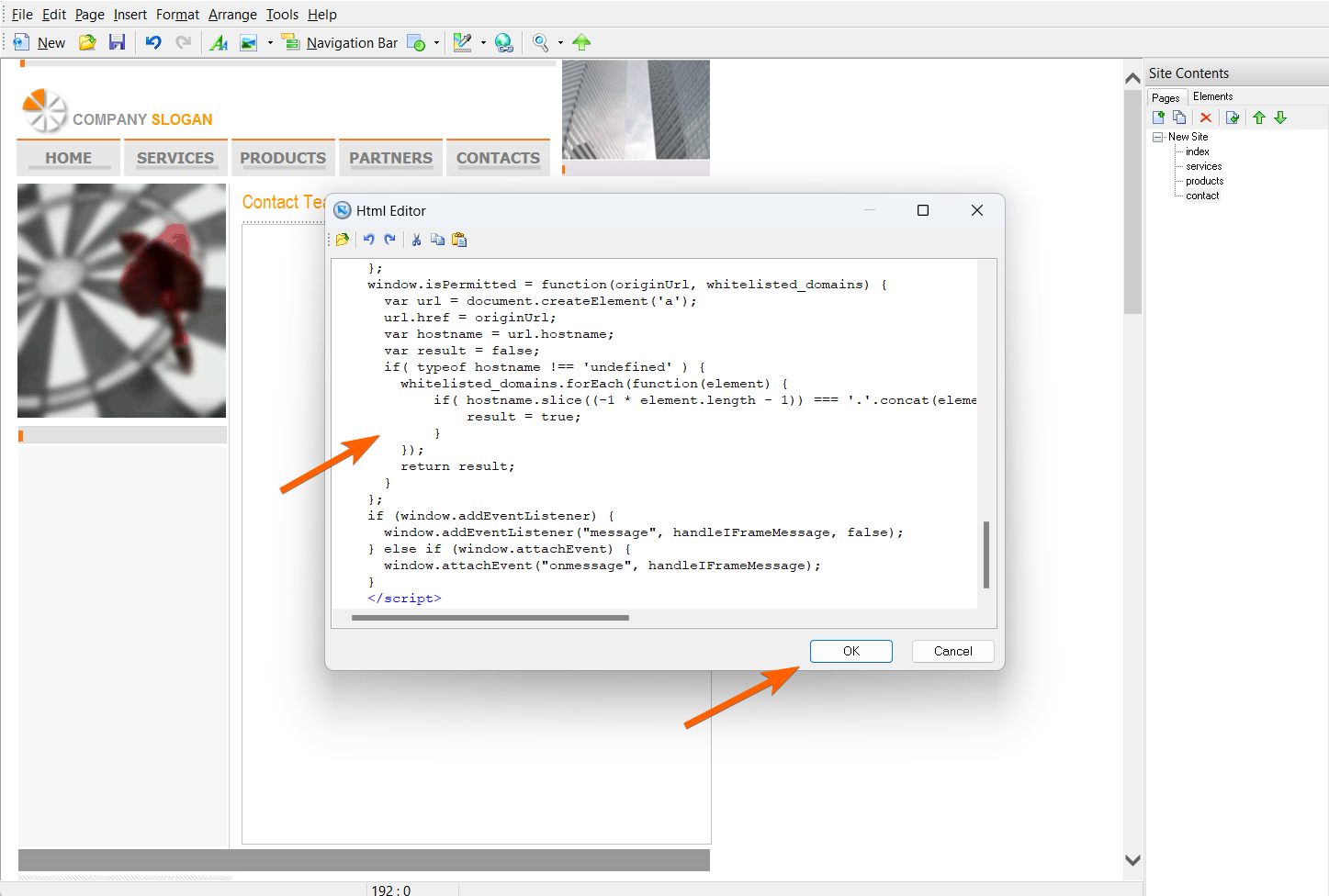Undo the last action in main toolbar
The image size is (1329, 896).
[153, 42]
